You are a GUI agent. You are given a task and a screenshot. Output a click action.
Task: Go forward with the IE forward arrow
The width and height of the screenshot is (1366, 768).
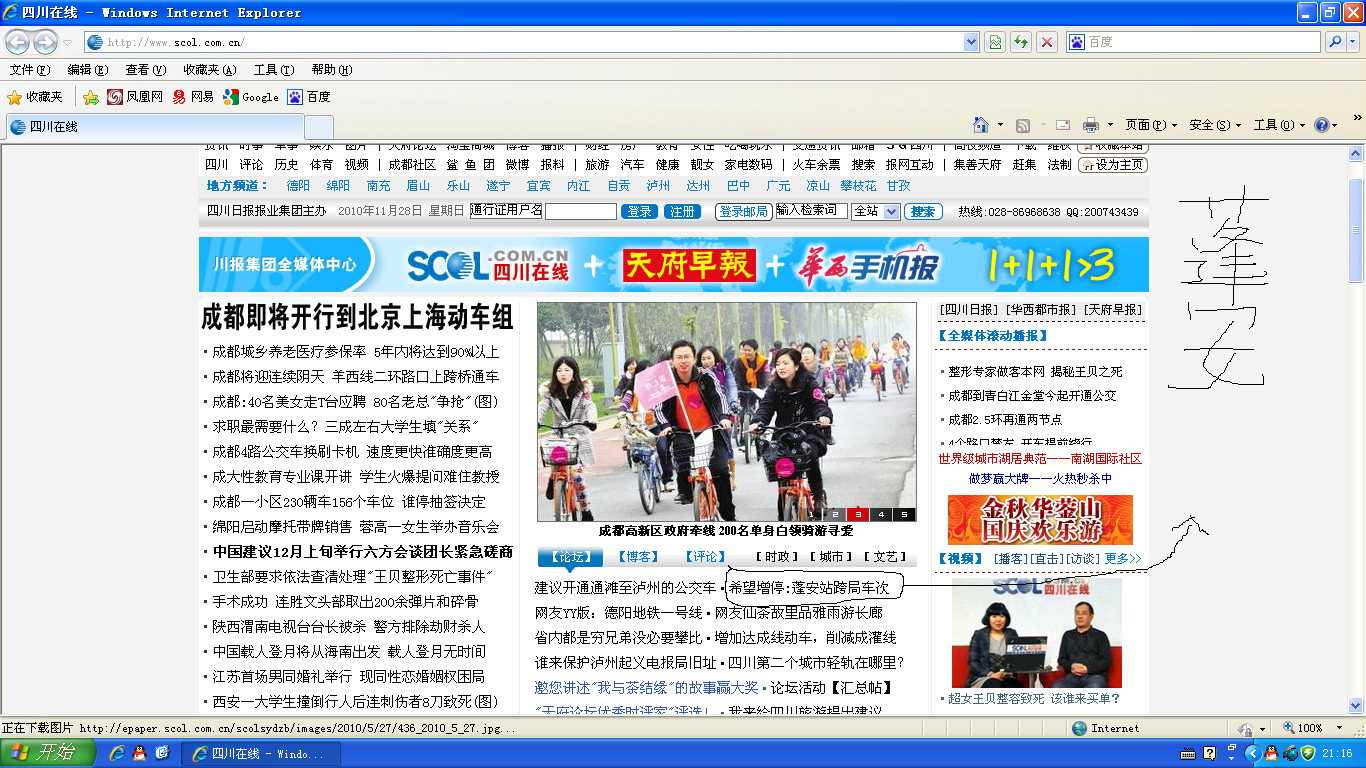(x=45, y=42)
